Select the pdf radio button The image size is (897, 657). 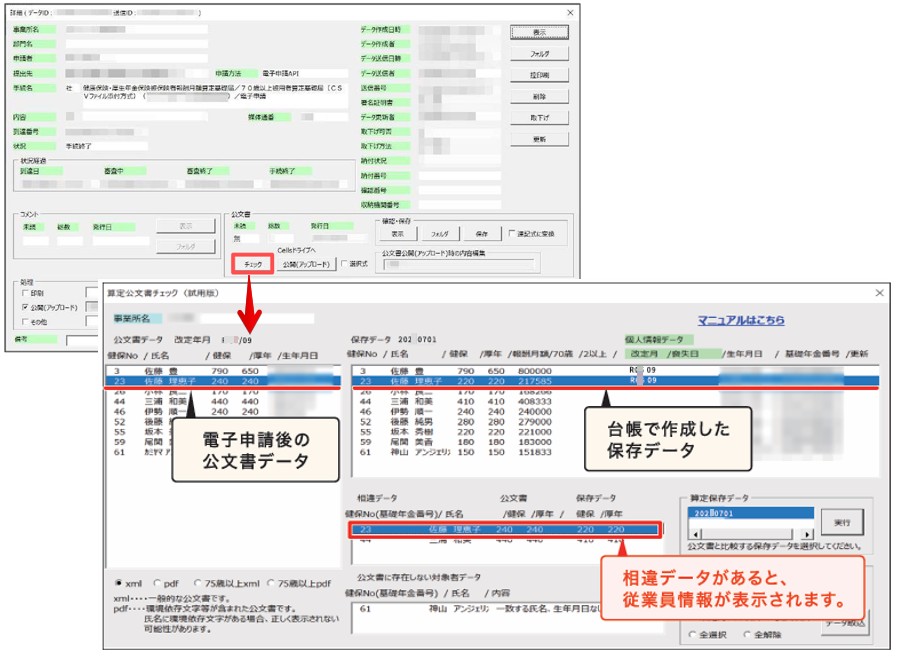point(157,583)
